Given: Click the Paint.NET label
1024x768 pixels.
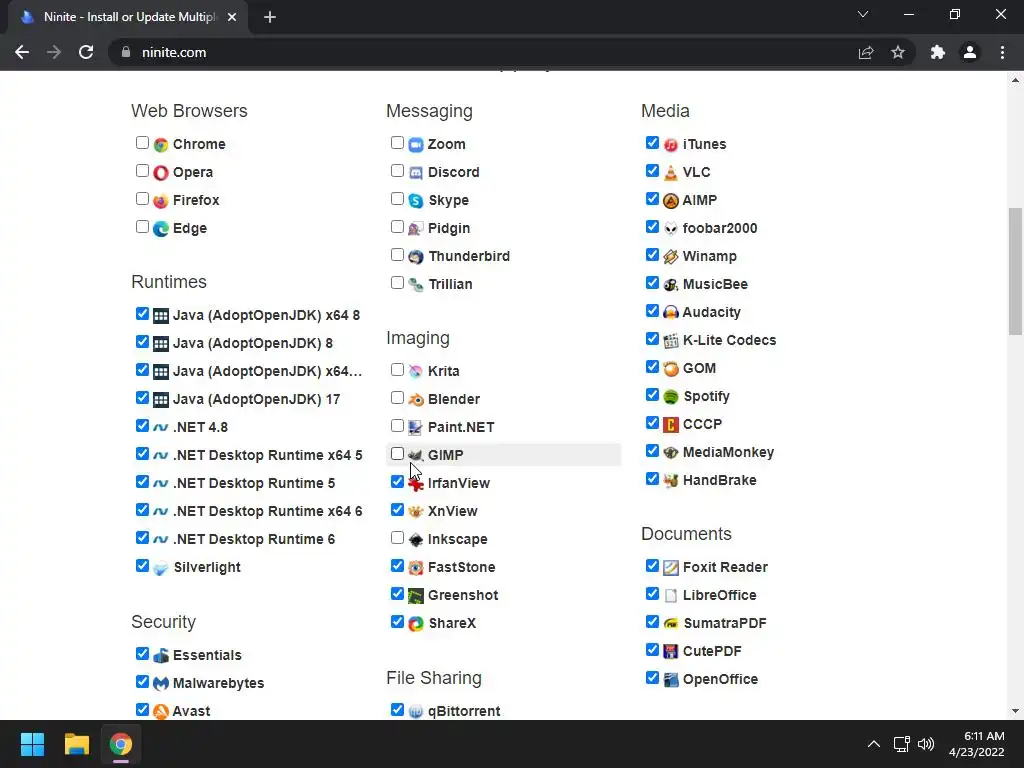Looking at the screenshot, I should click(460, 427).
